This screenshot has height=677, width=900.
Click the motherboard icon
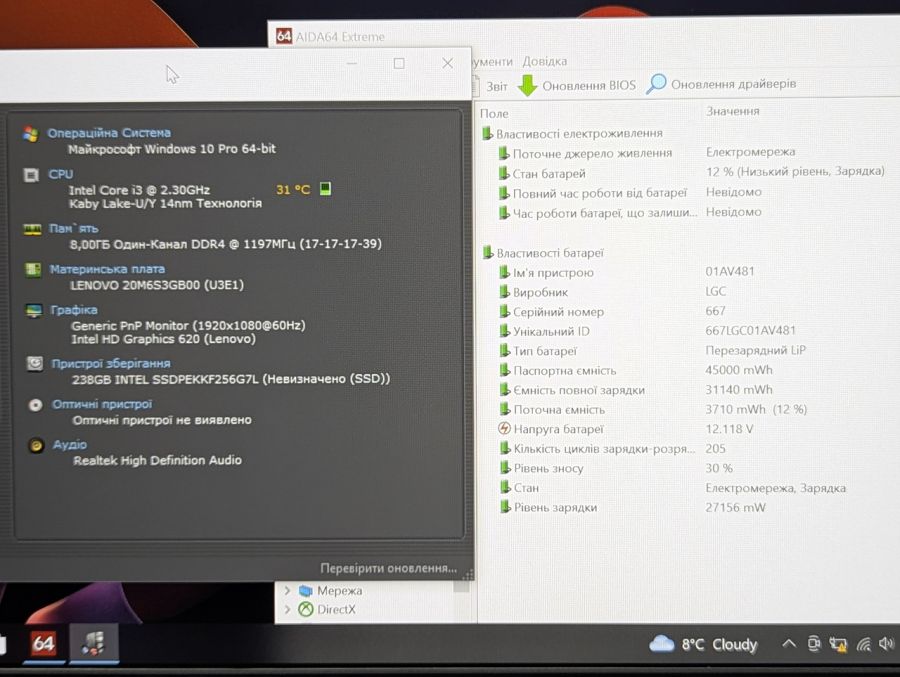(33, 269)
